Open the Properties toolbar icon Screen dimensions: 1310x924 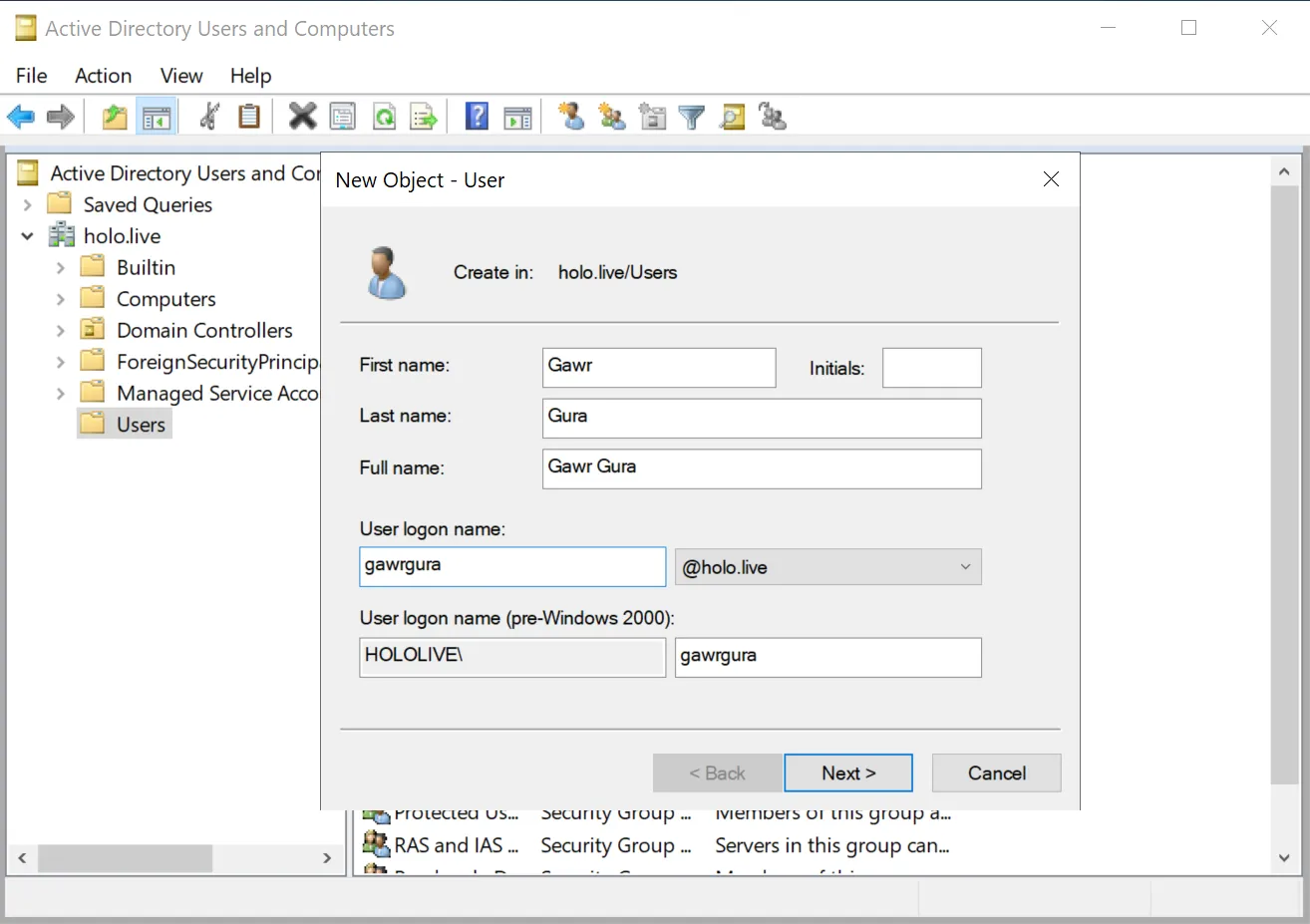click(x=343, y=117)
